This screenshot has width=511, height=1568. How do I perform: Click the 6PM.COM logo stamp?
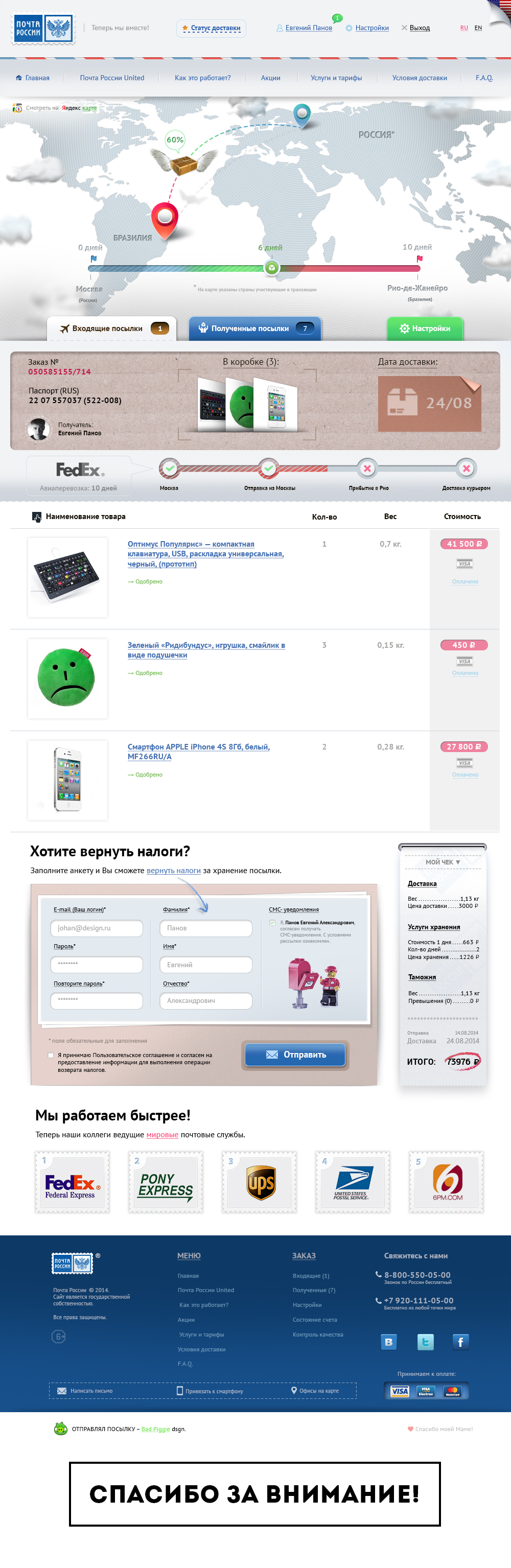pyautogui.click(x=447, y=1181)
